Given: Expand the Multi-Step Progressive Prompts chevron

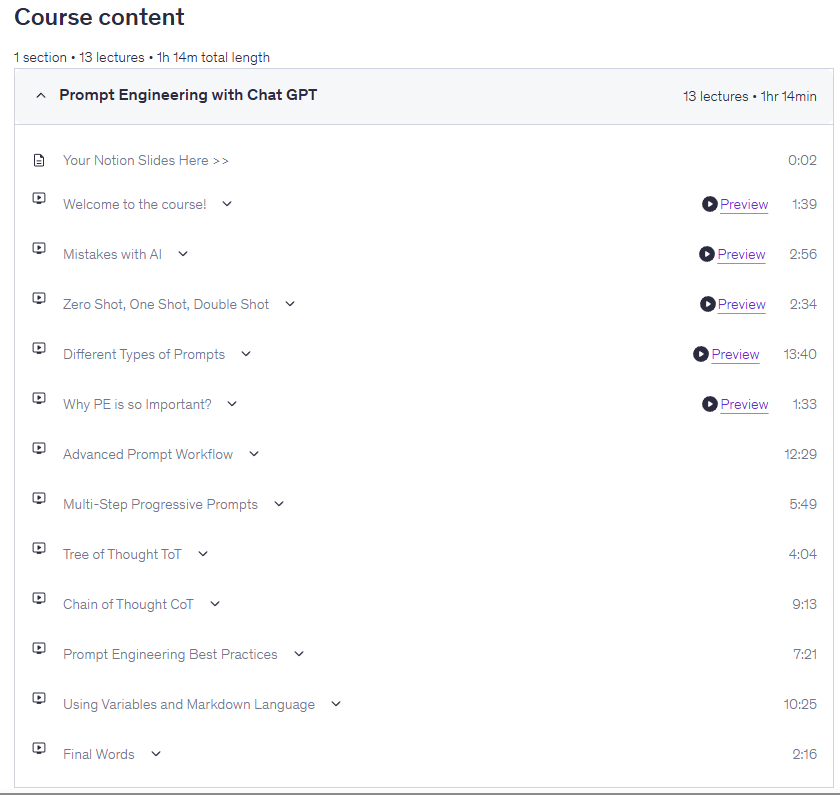Looking at the screenshot, I should (279, 504).
